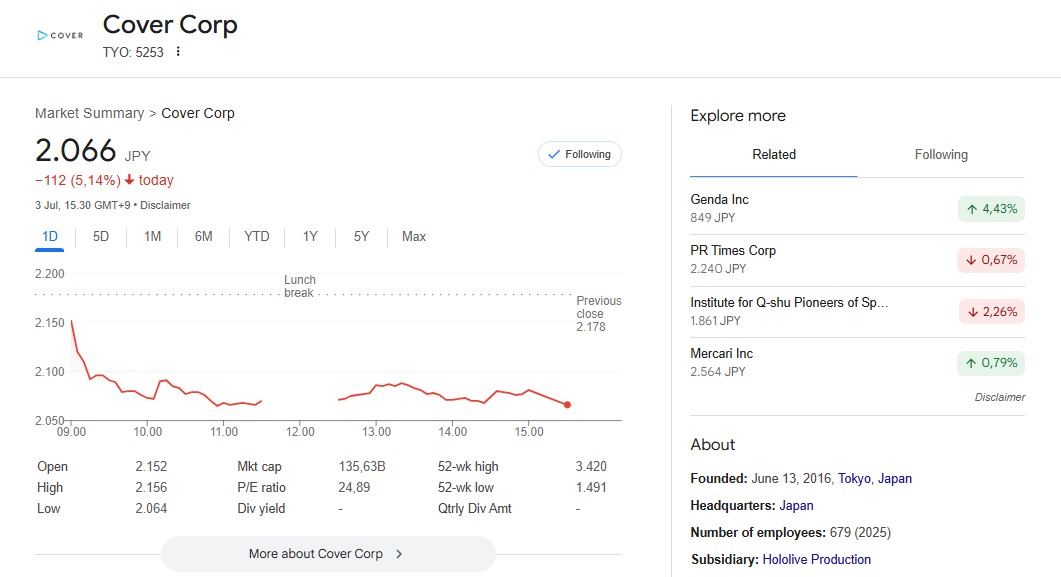Click Mercari Inc's green 0,79% badge
Image resolution: width=1061 pixels, height=577 pixels.
pos(991,363)
